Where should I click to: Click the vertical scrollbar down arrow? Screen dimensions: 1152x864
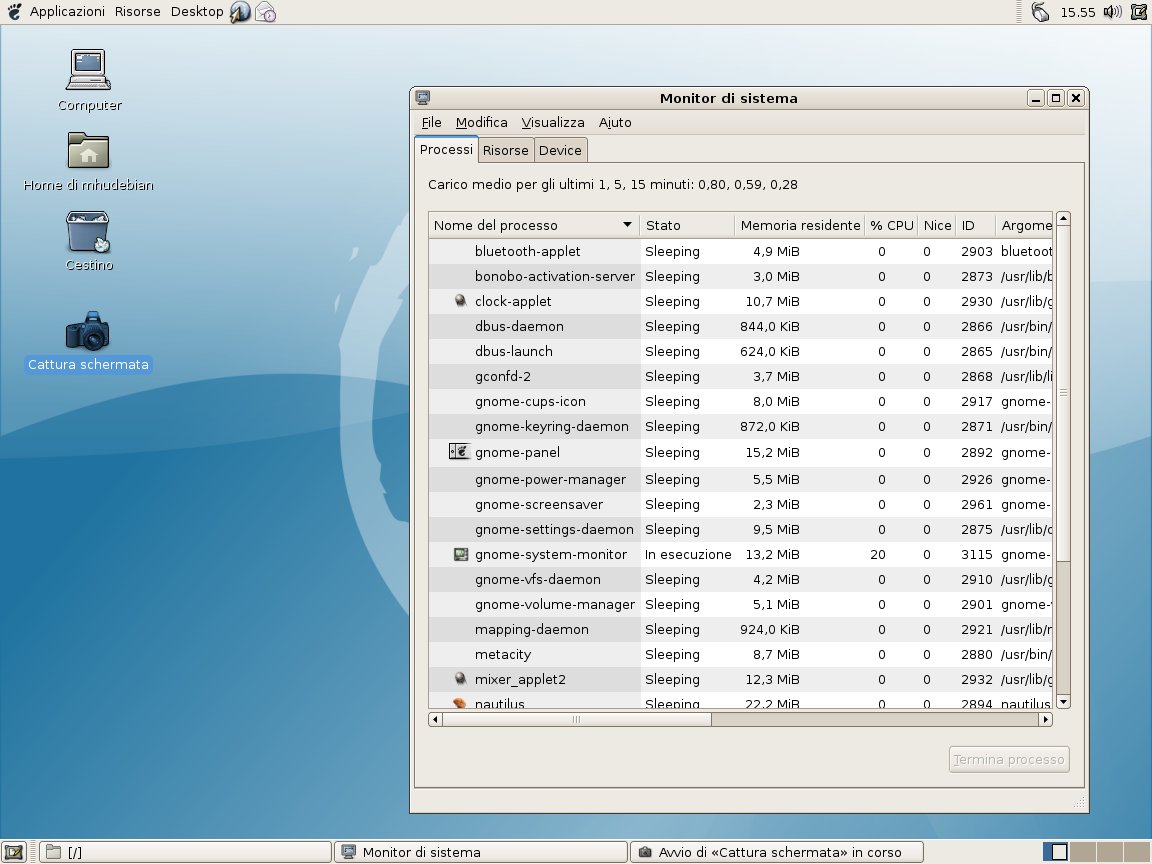click(x=1063, y=702)
